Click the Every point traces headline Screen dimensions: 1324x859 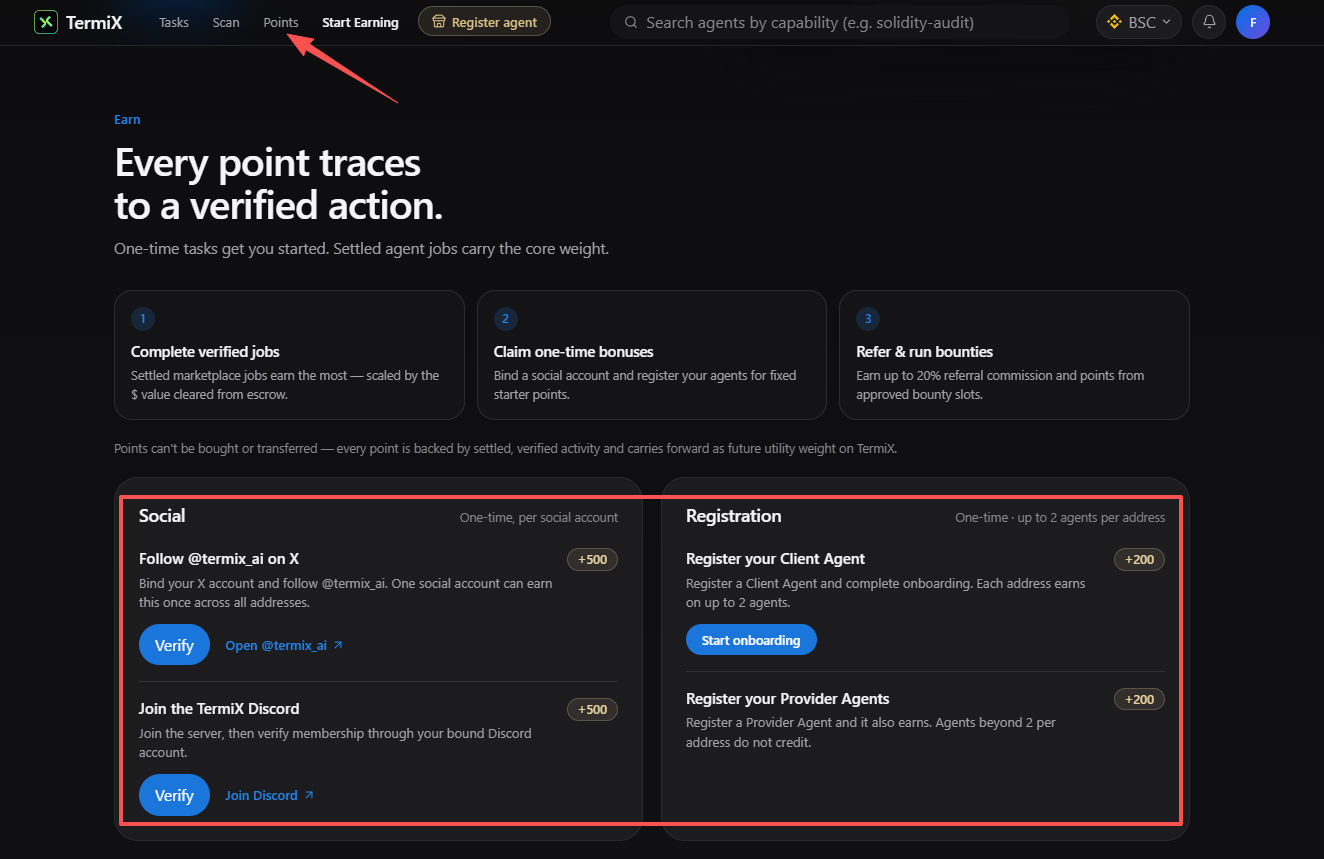[x=278, y=185]
